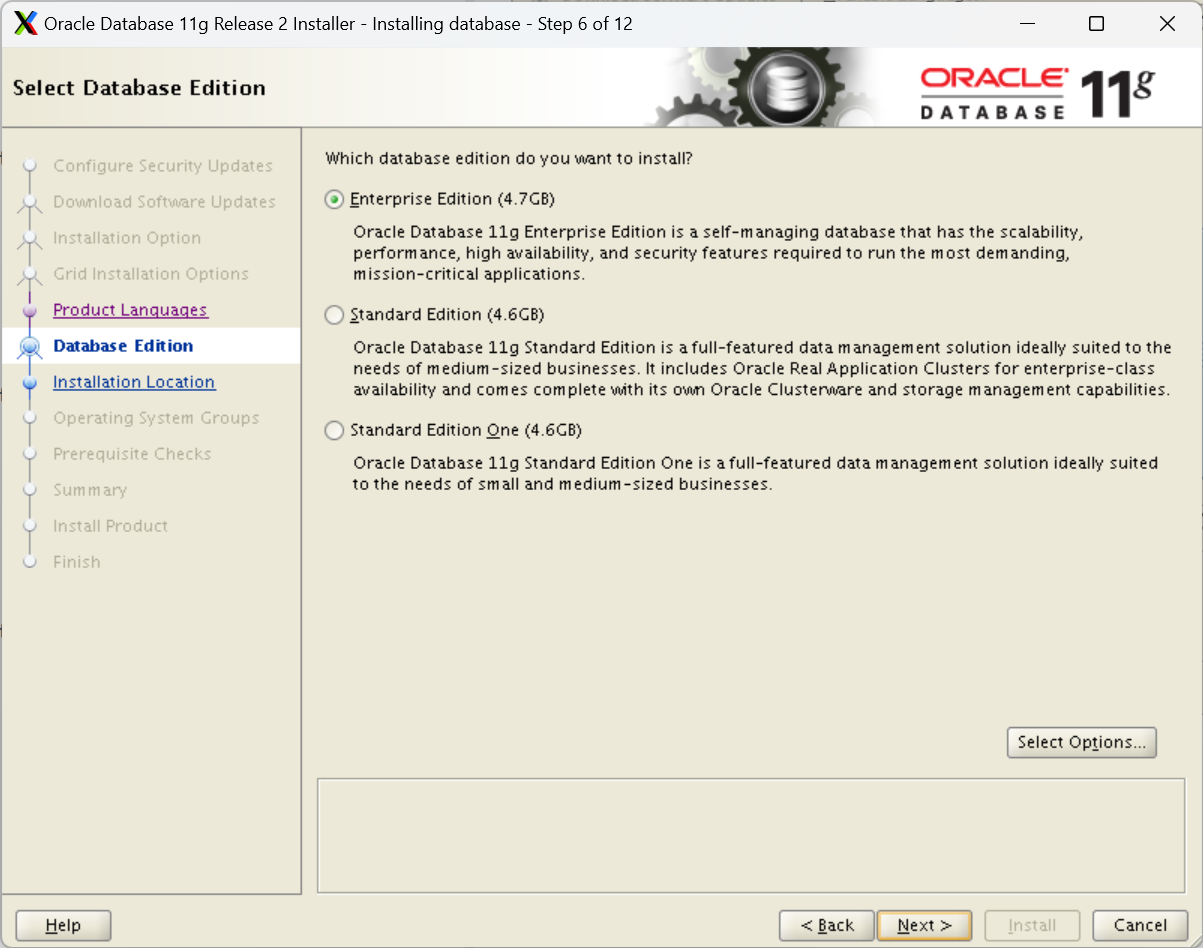Click Operating System Groups step
Viewport: 1203px width, 948px height.
[156, 418]
